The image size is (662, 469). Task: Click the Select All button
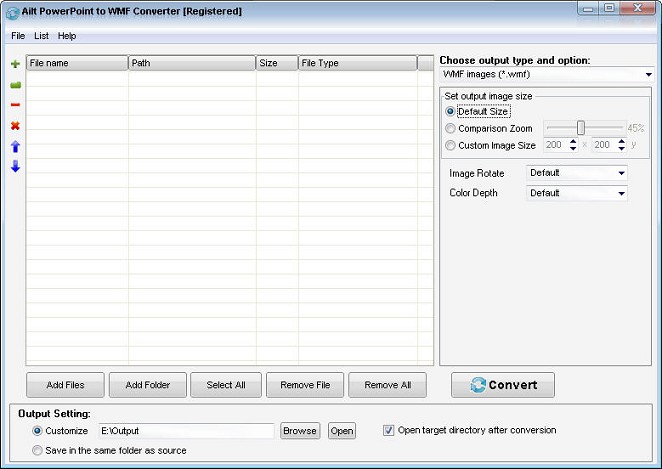click(226, 385)
